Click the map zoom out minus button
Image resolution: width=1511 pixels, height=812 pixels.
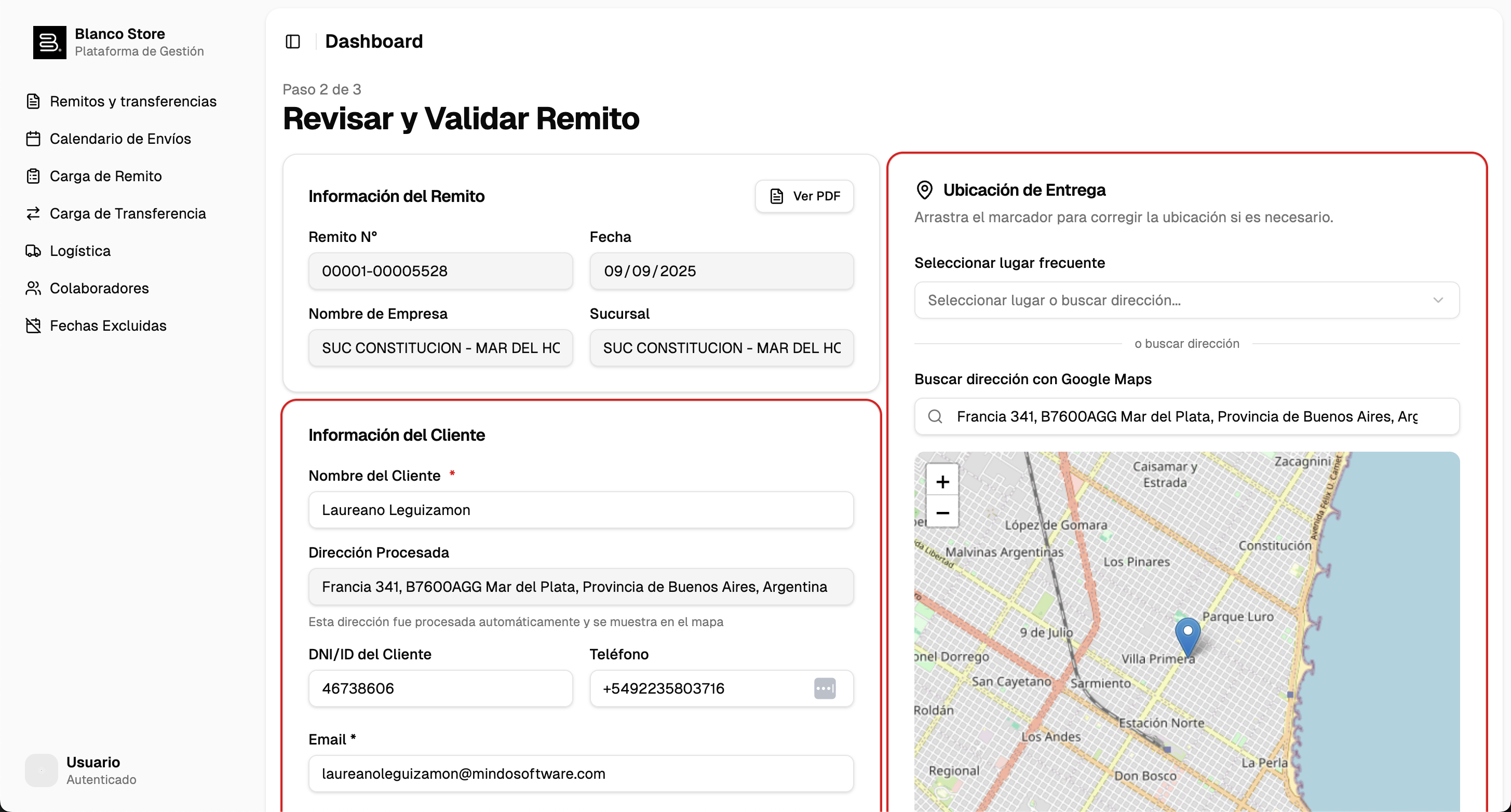click(x=942, y=513)
